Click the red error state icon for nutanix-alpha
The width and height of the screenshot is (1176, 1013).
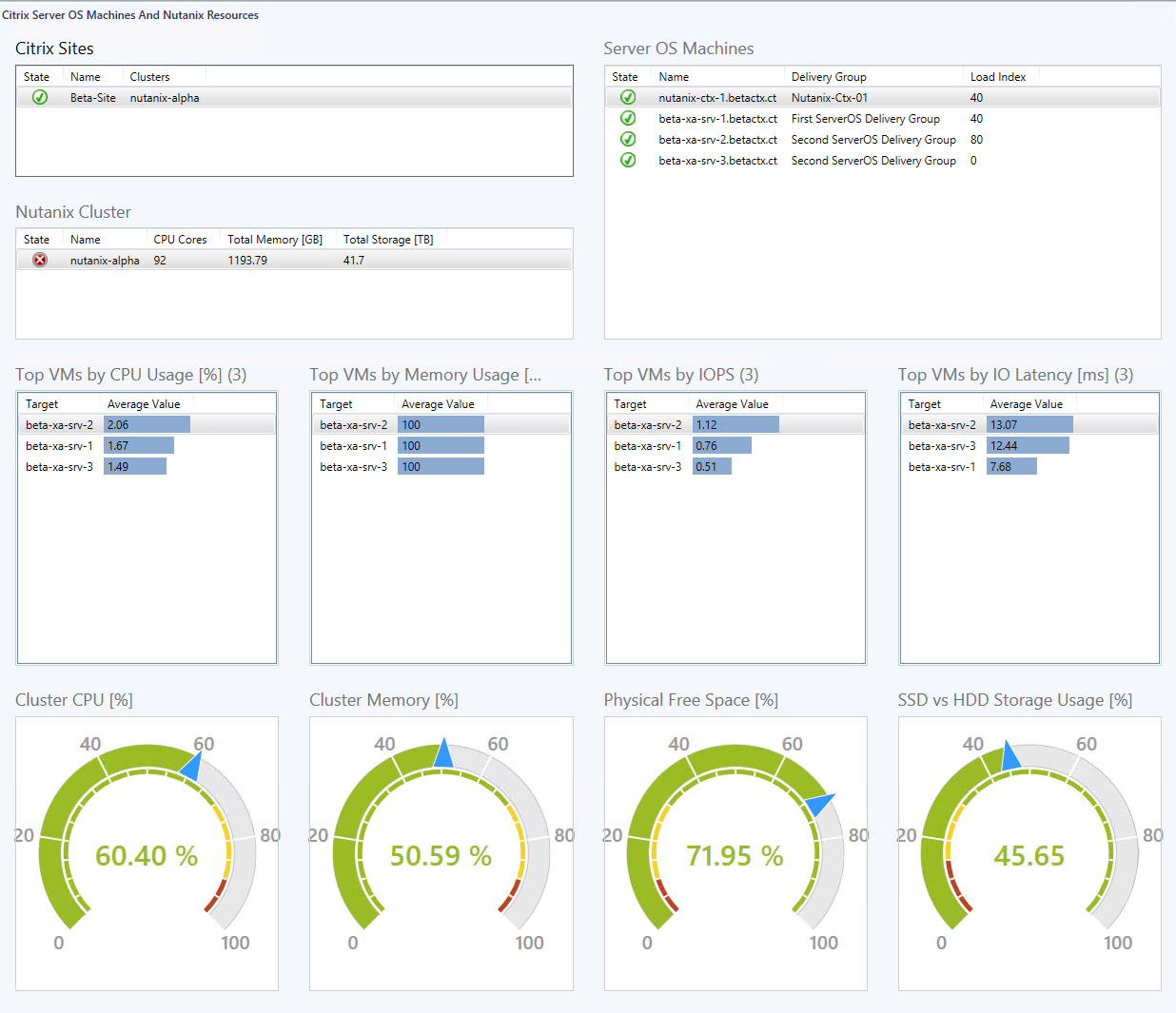(x=40, y=260)
